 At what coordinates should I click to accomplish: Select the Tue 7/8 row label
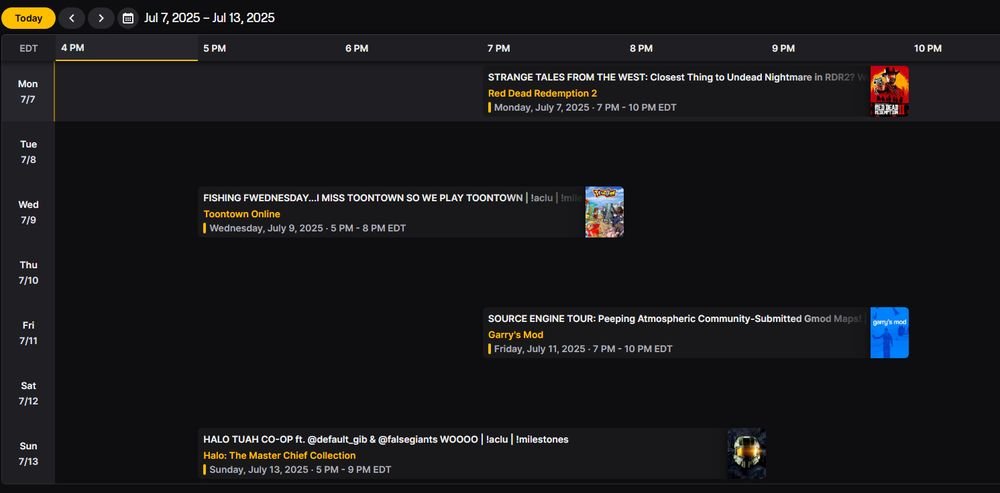tap(28, 152)
